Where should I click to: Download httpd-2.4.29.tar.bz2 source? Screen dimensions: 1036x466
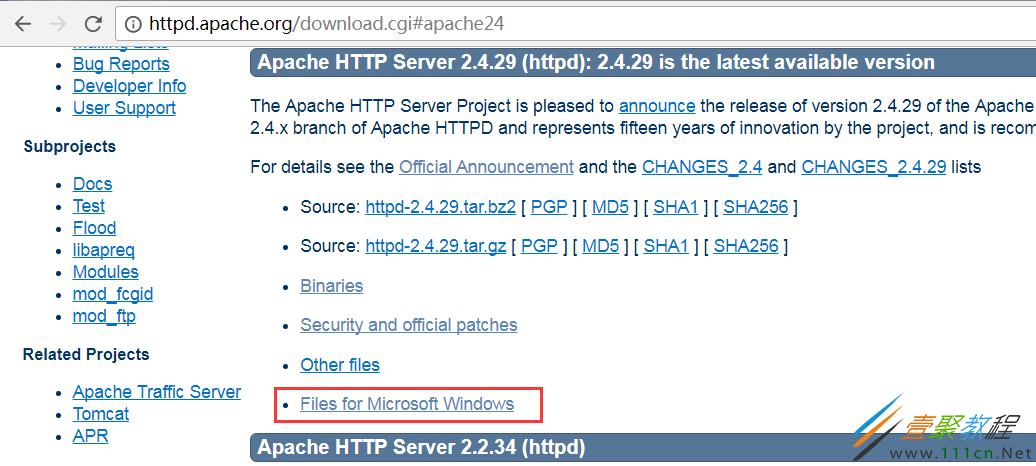point(440,207)
